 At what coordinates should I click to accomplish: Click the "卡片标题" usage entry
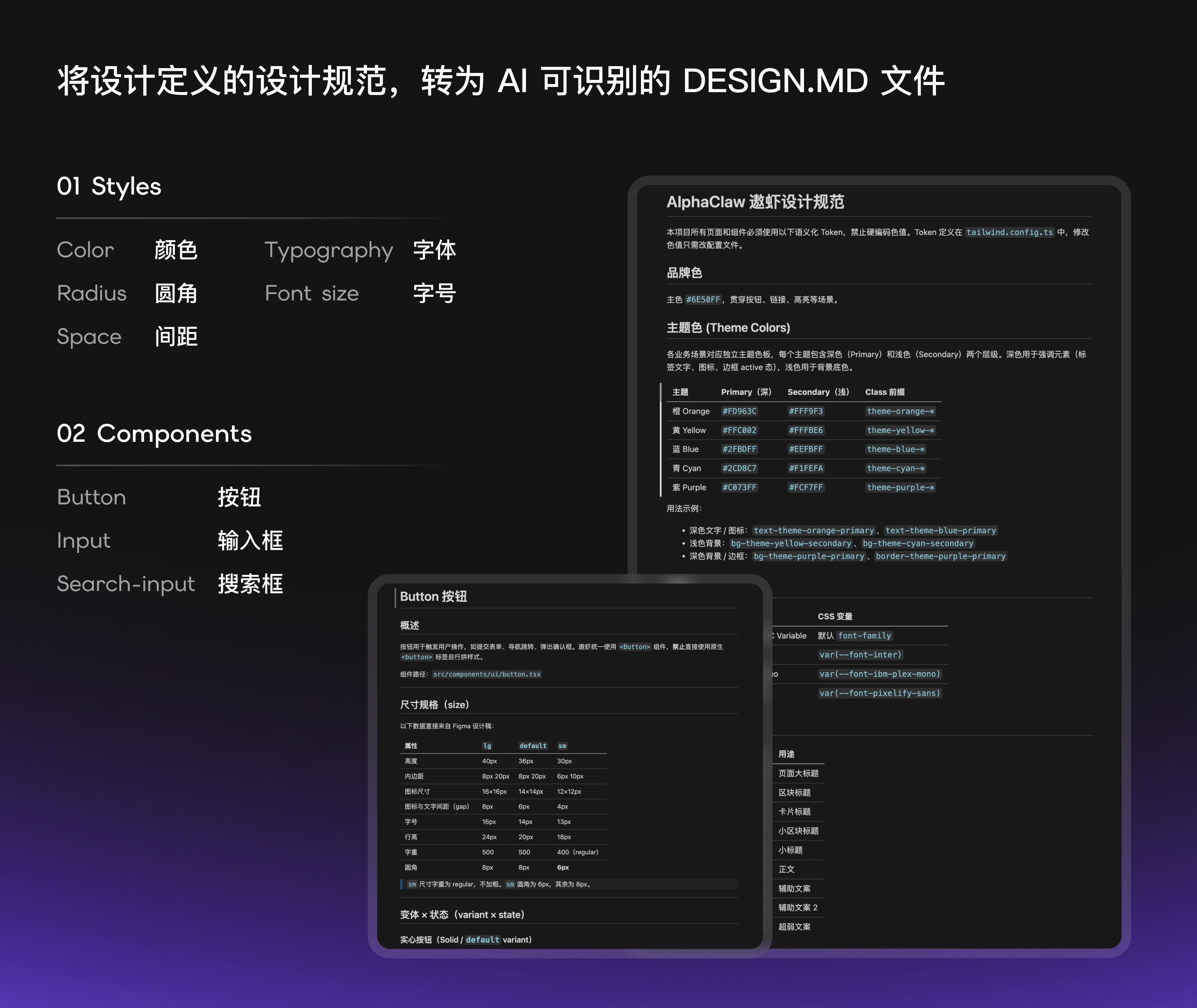(x=794, y=812)
